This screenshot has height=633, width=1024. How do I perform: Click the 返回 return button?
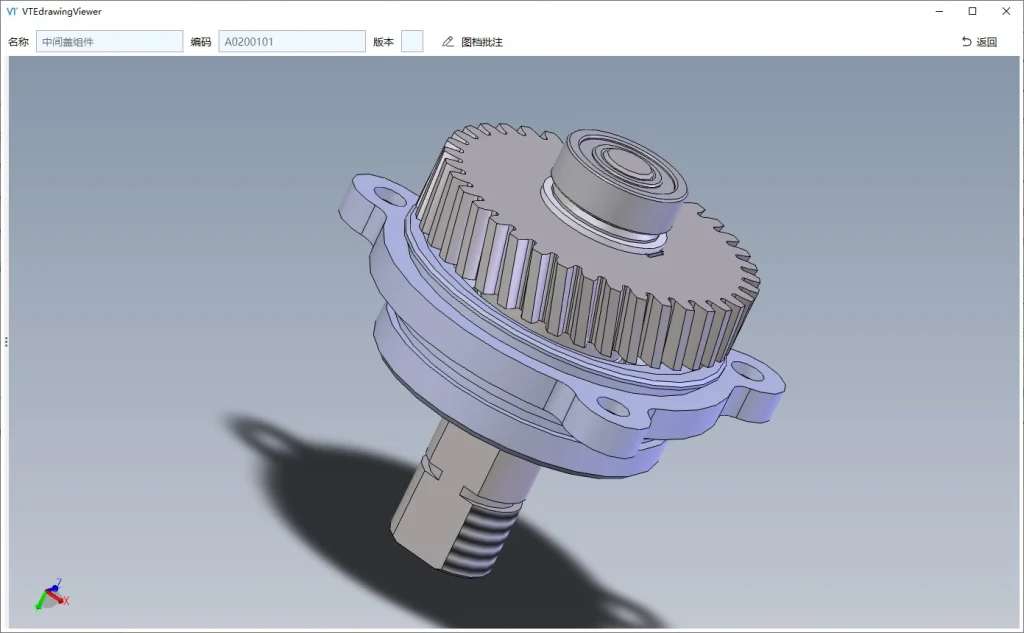[x=979, y=42]
